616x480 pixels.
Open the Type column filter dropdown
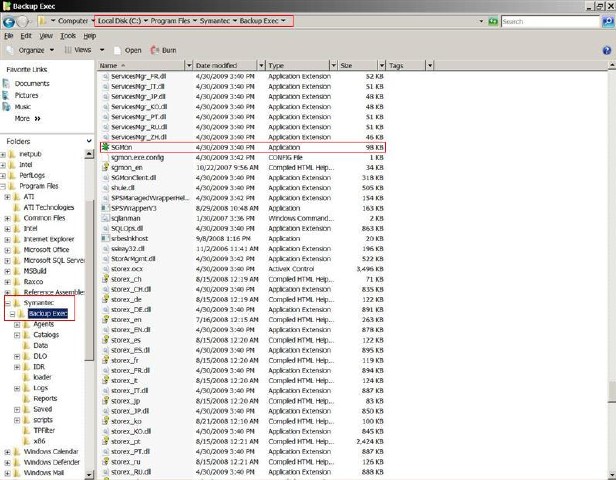click(334, 65)
